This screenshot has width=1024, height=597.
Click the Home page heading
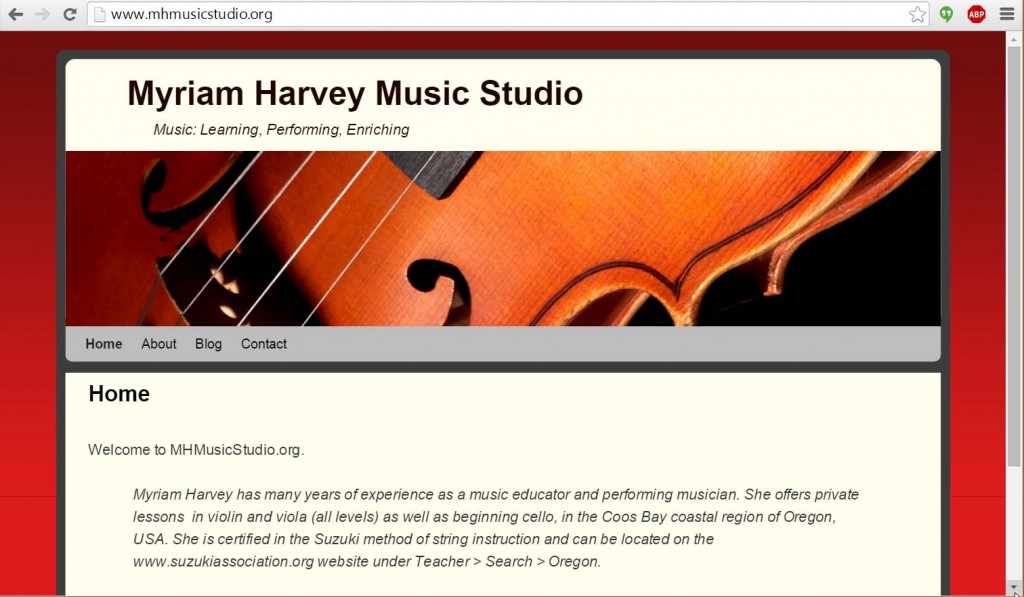pyautogui.click(x=119, y=394)
